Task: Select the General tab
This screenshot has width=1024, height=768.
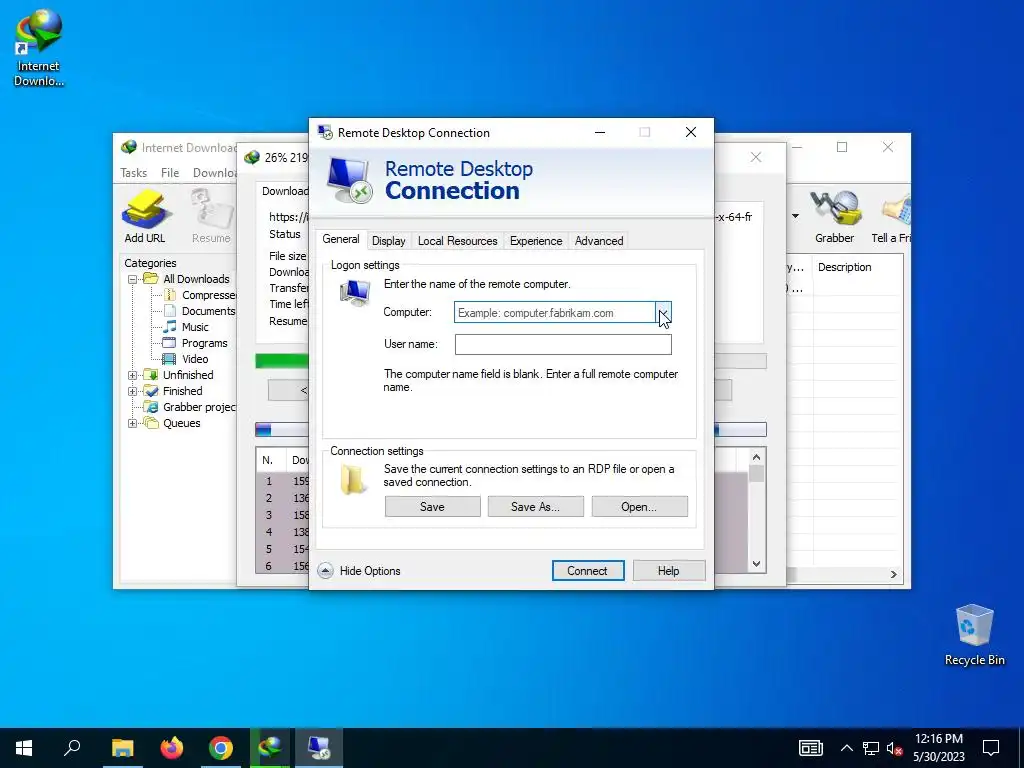Action: point(340,240)
